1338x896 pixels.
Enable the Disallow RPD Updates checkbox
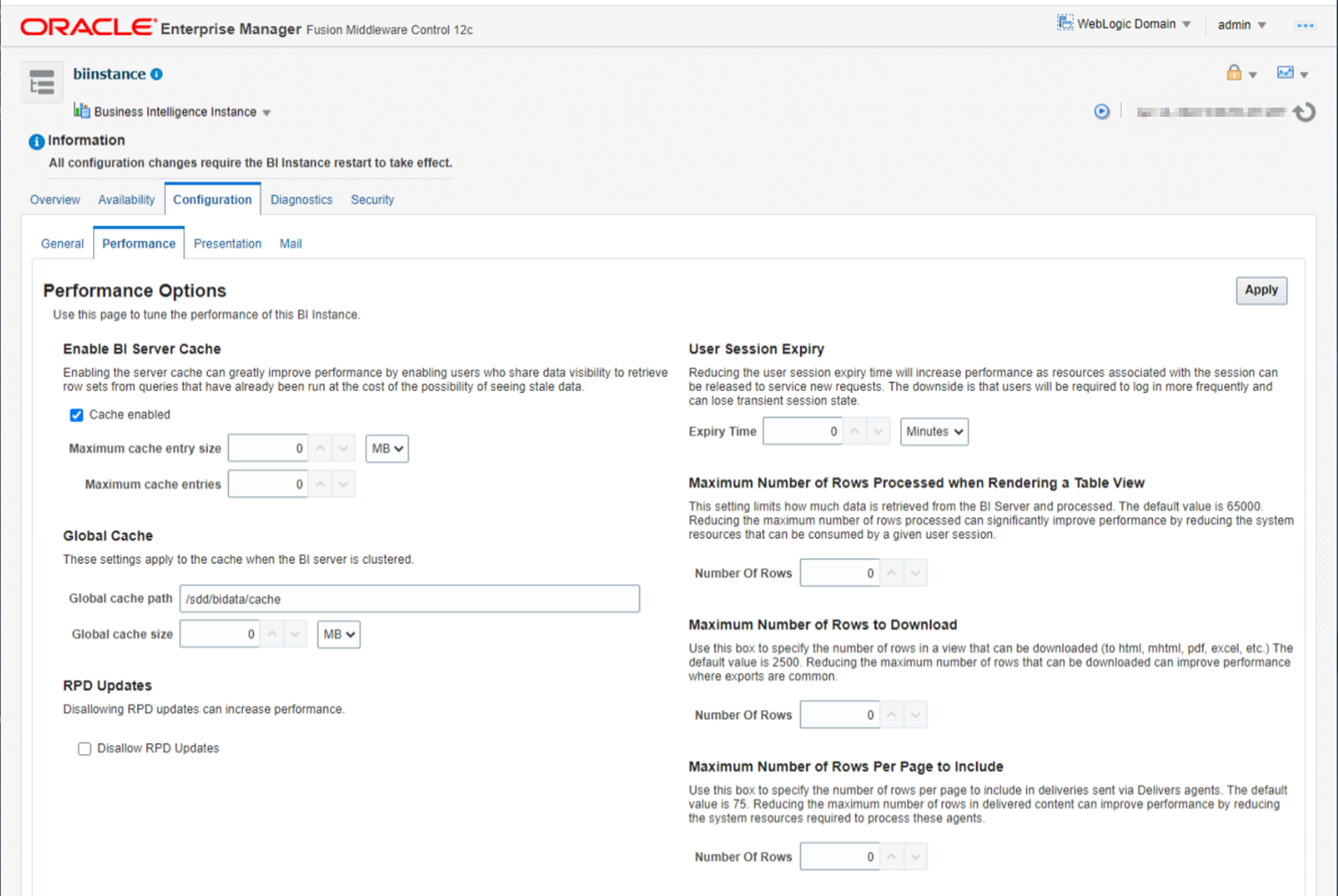85,749
